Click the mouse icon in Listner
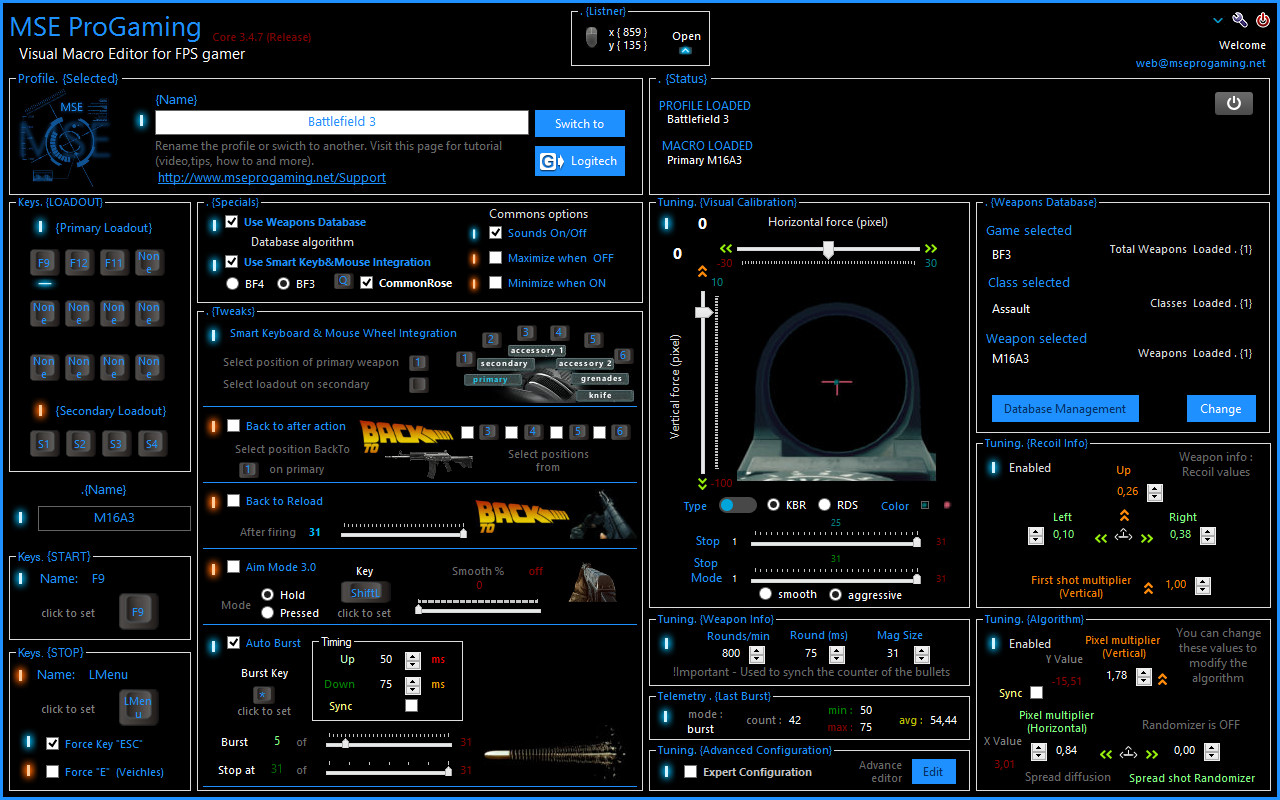Screen dimensions: 1280x800 (x=592, y=38)
